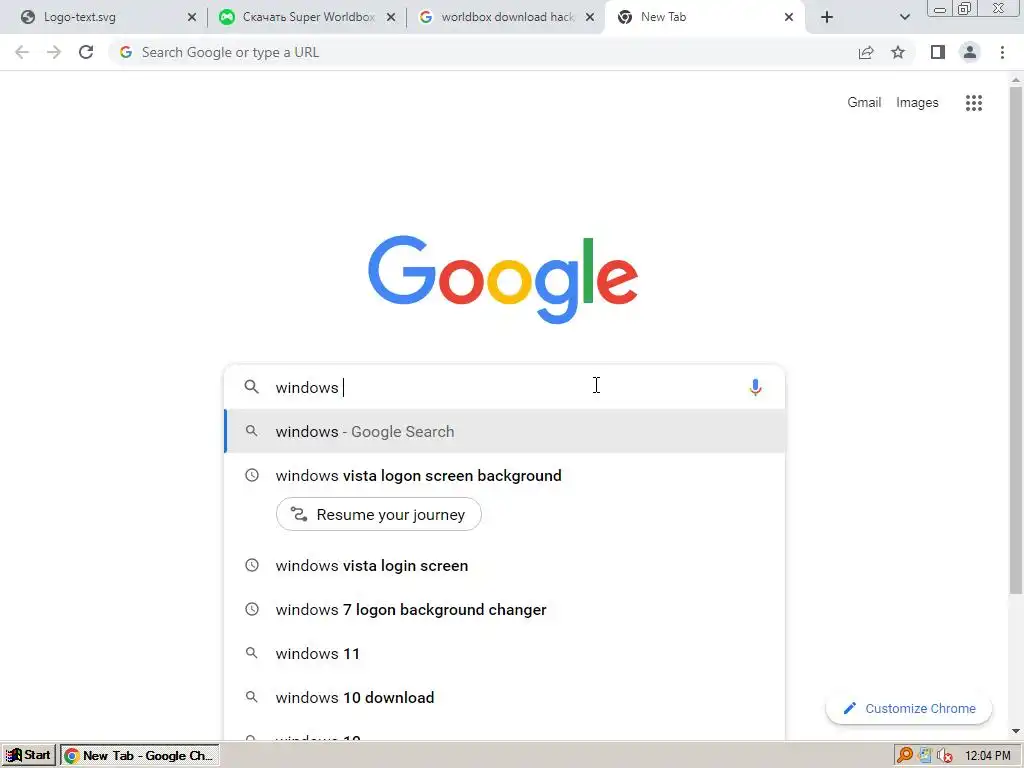Viewport: 1024px width, 768px height.
Task: Select windows 10 download suggestion
Action: (505, 697)
